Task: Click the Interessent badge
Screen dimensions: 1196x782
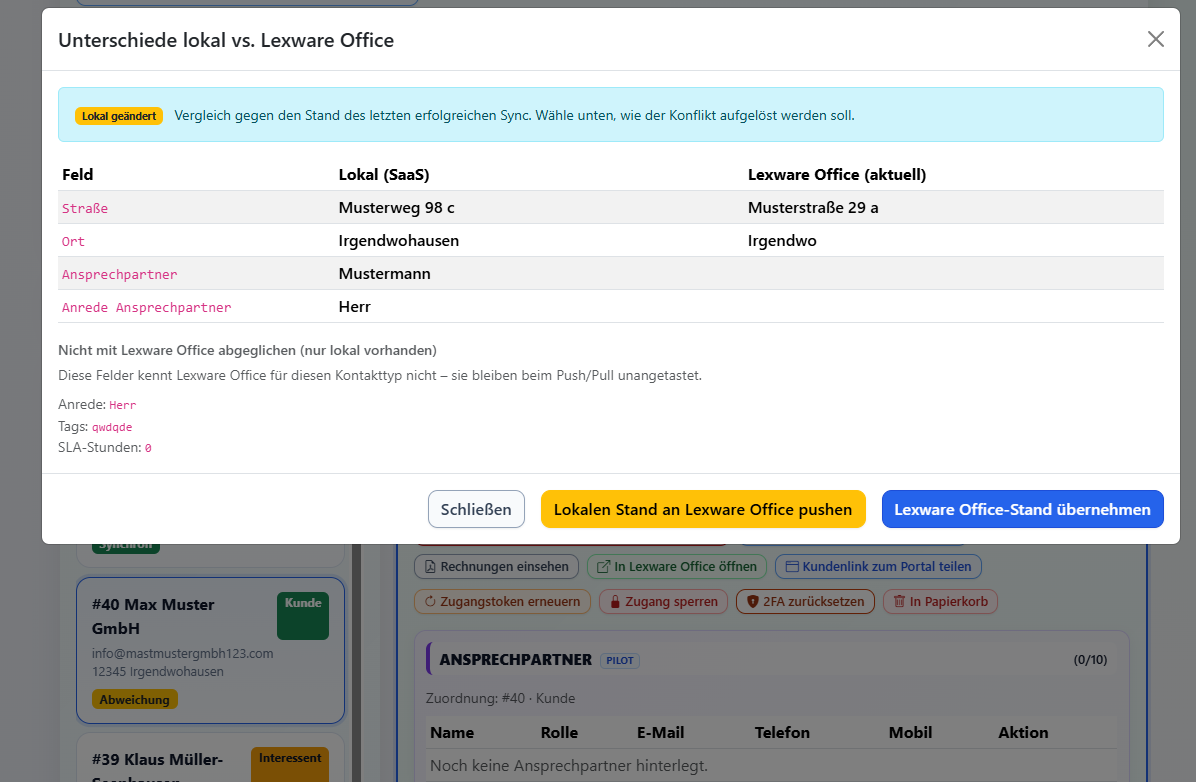Action: (290, 764)
